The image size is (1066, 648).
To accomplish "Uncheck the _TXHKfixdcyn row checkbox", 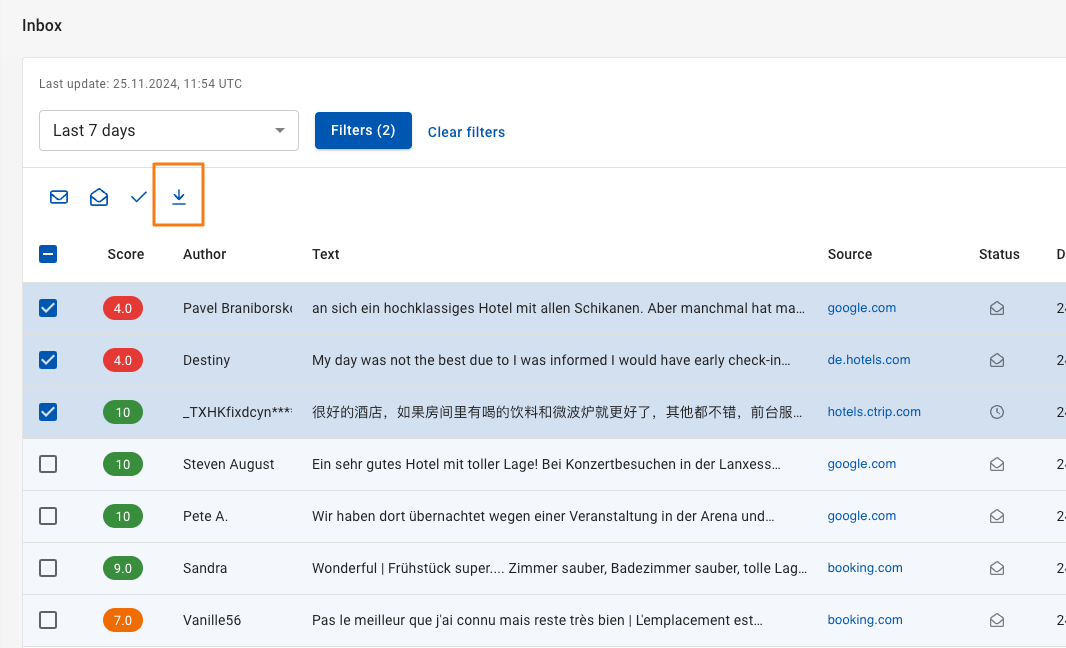I will pyautogui.click(x=48, y=412).
